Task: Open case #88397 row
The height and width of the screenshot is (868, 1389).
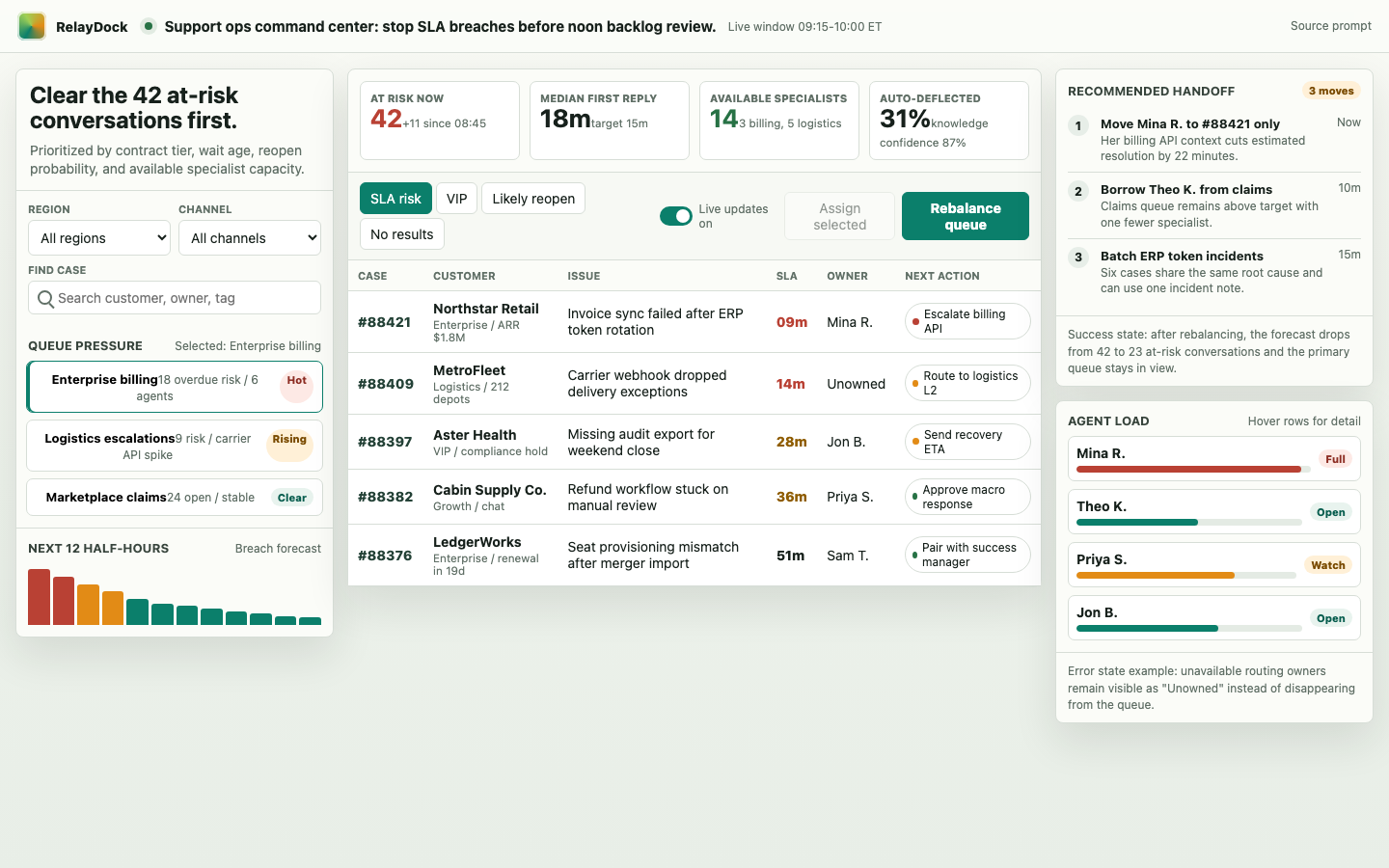Action: (x=694, y=442)
